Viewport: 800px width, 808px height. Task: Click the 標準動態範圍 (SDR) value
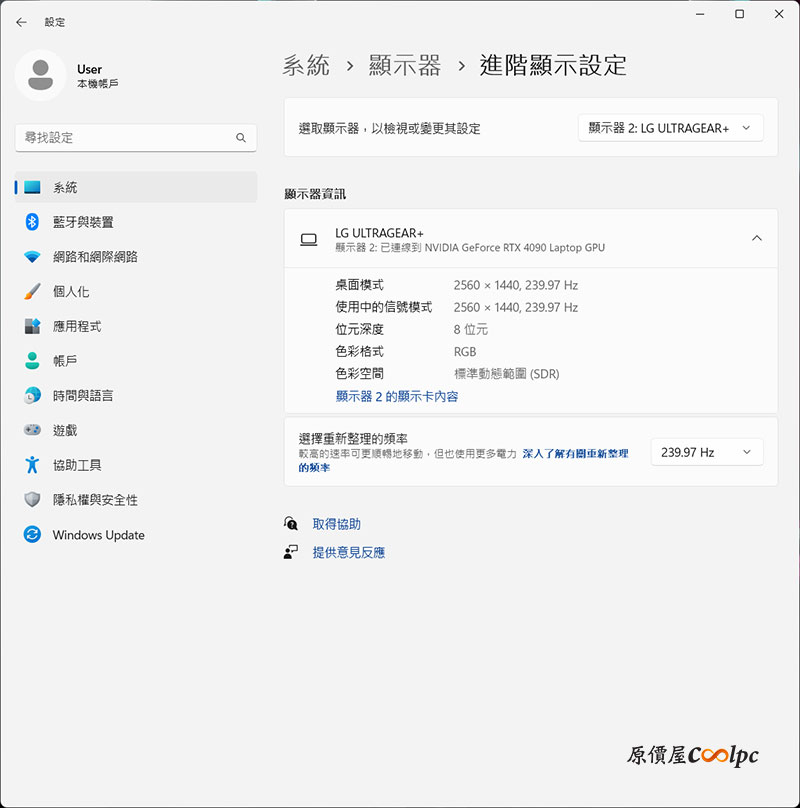507,374
